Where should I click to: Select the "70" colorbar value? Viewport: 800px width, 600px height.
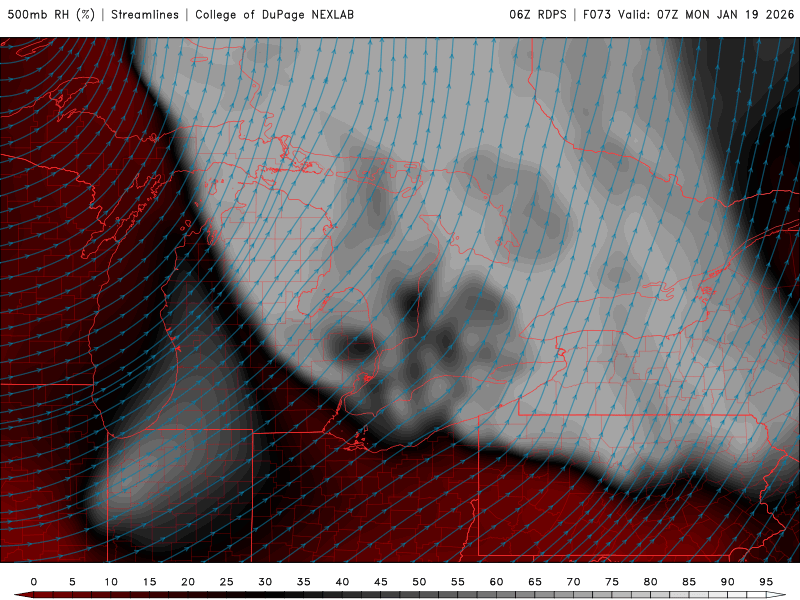coord(573,582)
